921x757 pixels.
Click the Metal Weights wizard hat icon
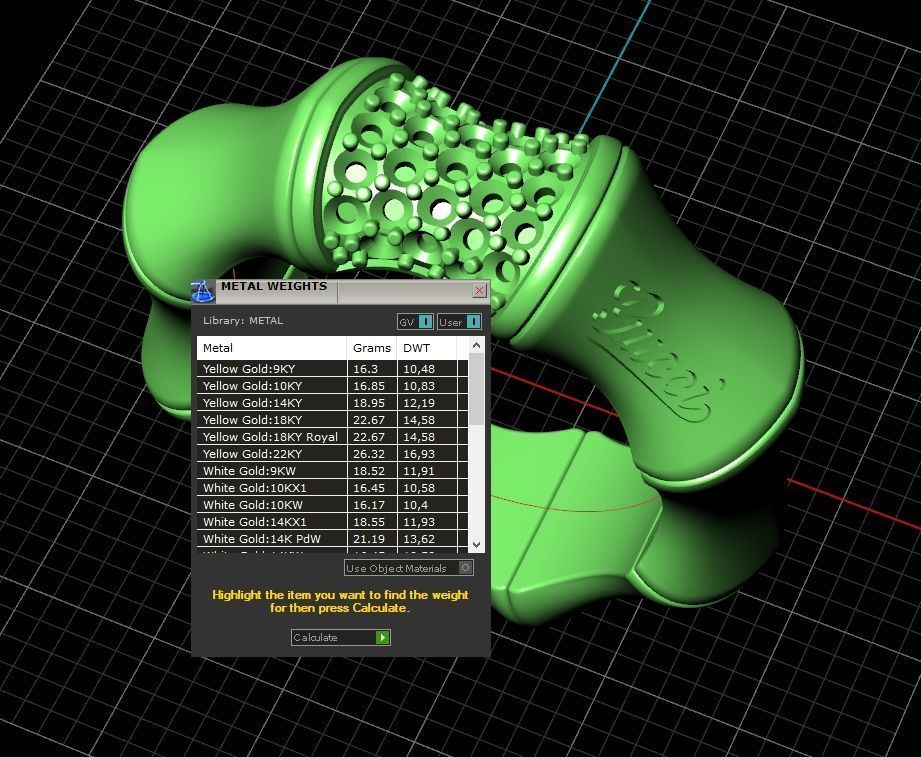pyautogui.click(x=203, y=292)
